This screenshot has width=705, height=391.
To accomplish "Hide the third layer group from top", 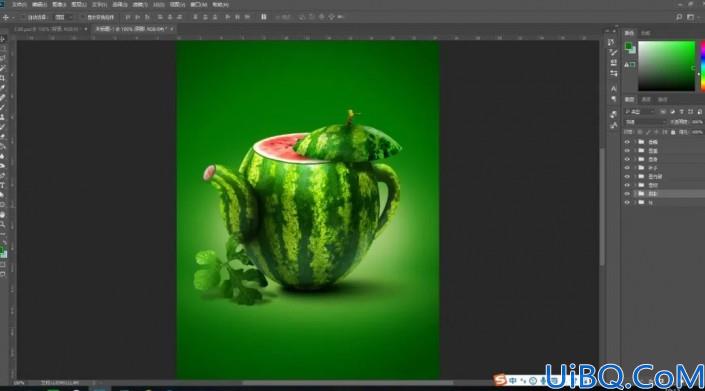I will [x=627, y=159].
